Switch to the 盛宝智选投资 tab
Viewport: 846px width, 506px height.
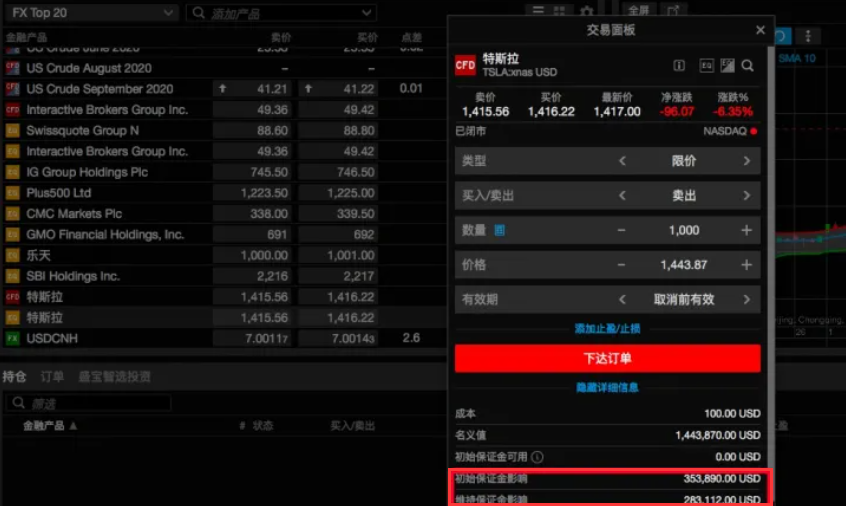click(x=114, y=377)
